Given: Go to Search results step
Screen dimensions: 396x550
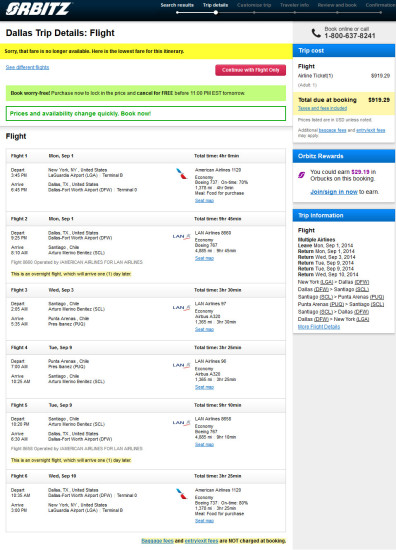Looking at the screenshot, I should tap(177, 5).
